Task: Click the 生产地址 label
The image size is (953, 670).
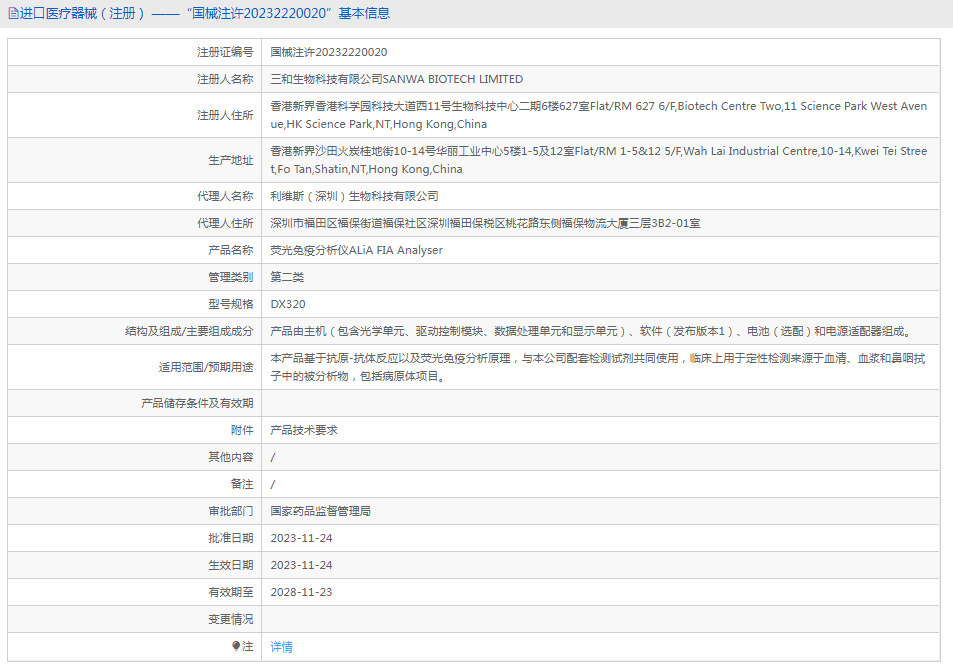Action: click(231, 160)
